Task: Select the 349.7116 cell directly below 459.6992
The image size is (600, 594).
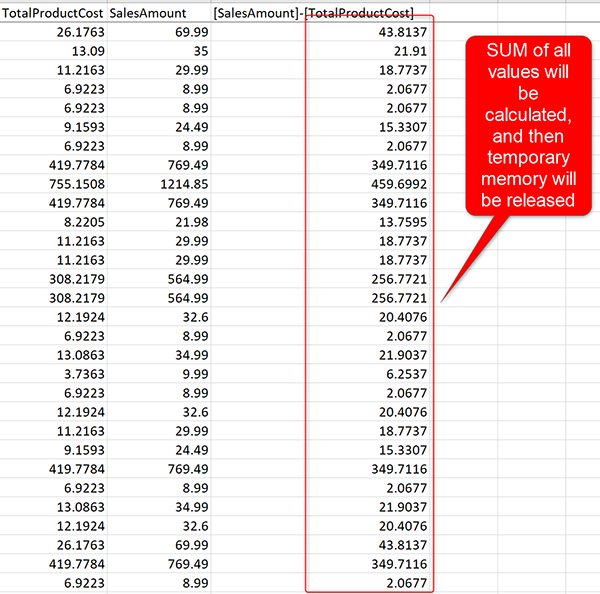Action: click(320, 202)
